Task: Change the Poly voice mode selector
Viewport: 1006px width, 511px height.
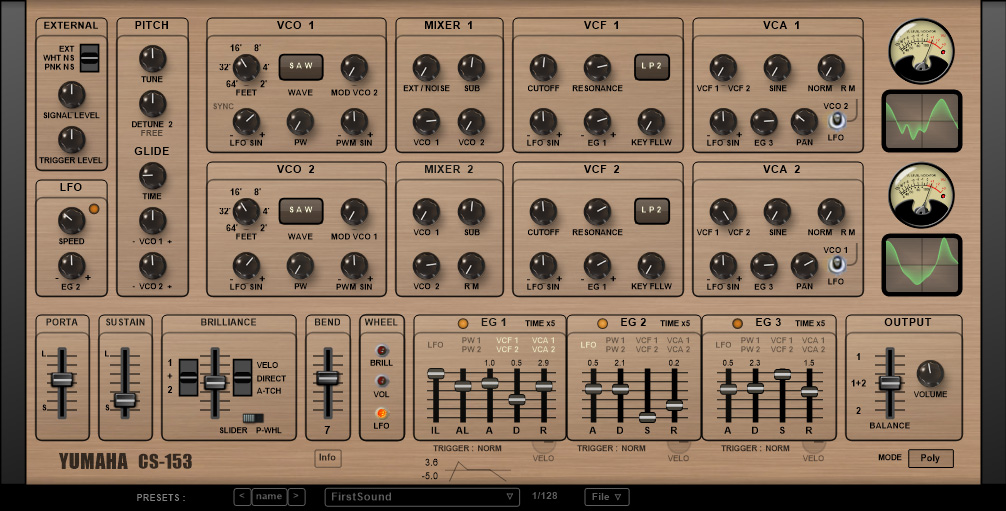Action: (x=930, y=458)
